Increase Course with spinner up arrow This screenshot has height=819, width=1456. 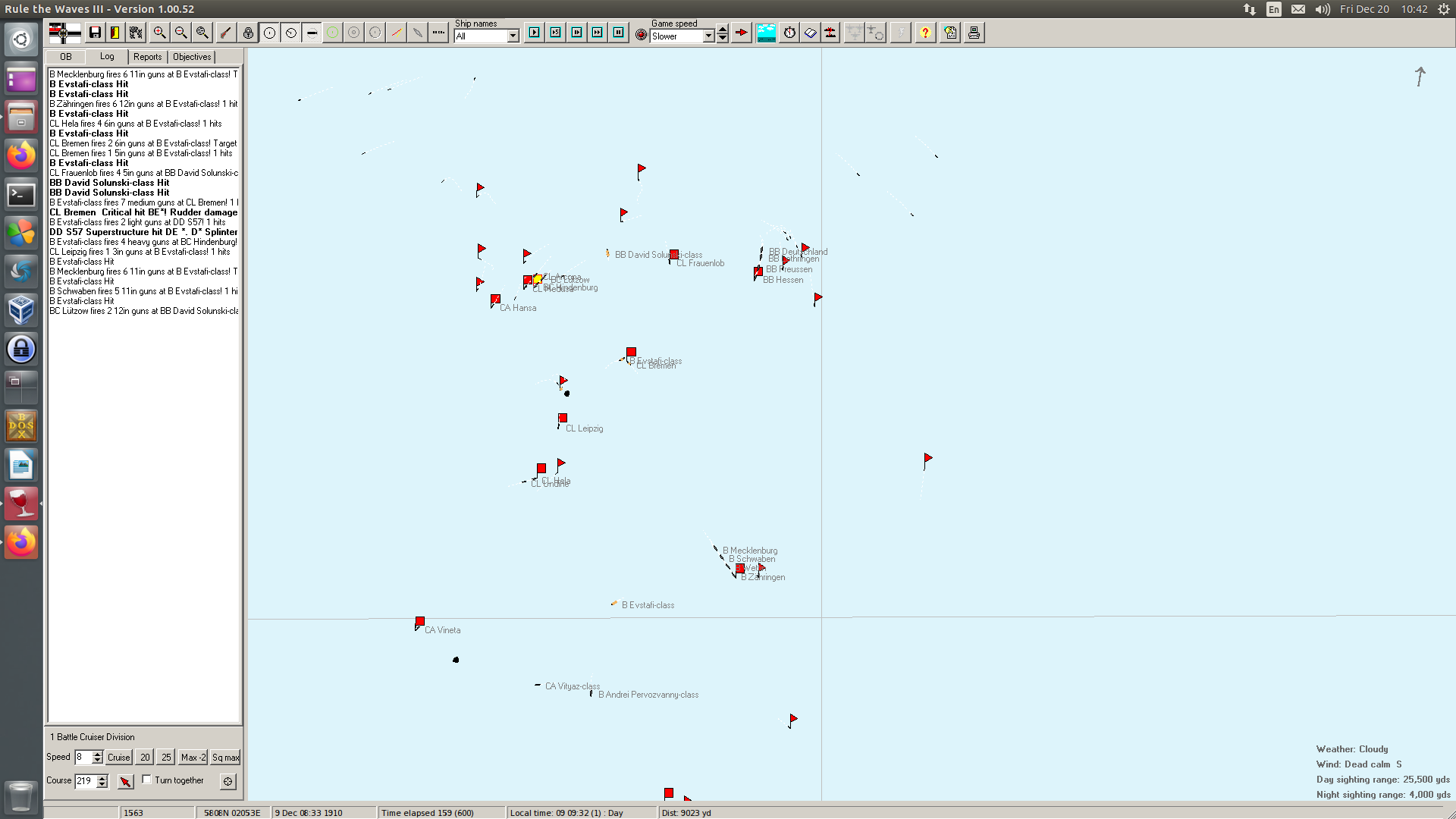tap(102, 777)
